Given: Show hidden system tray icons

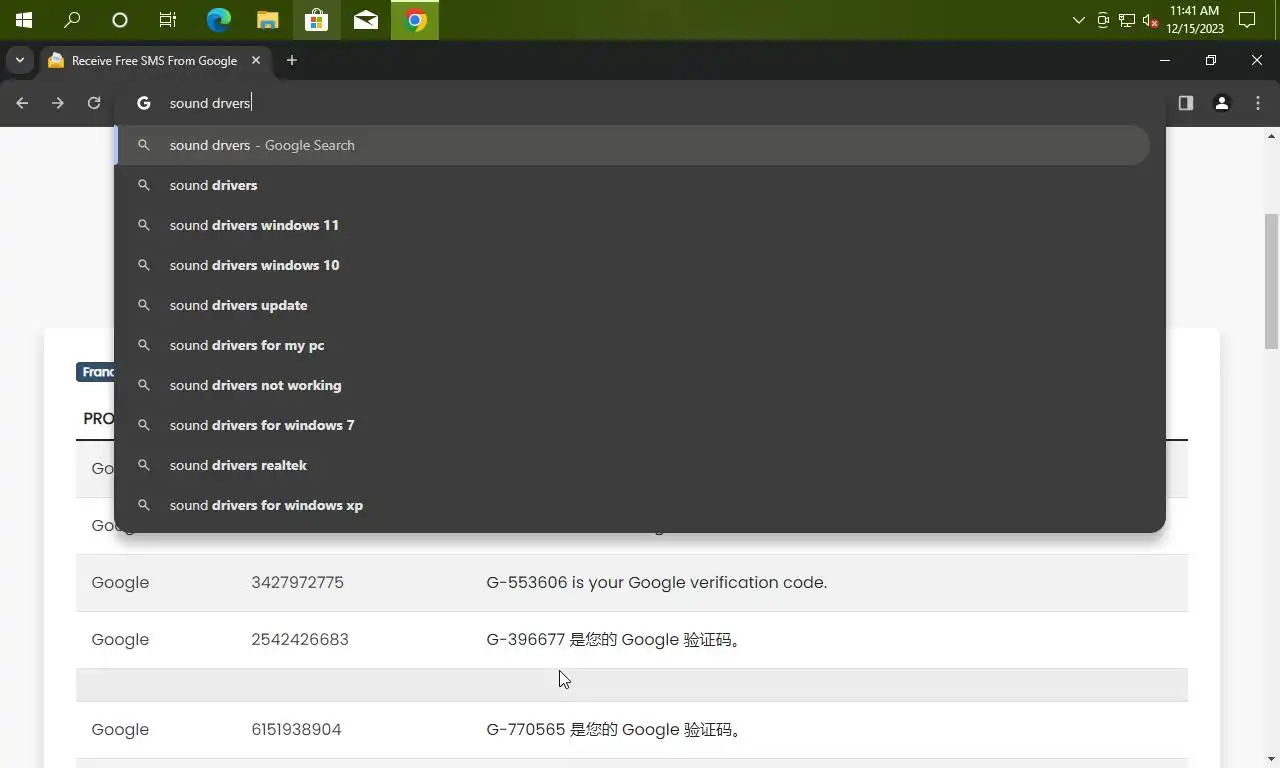Looking at the screenshot, I should point(1078,20).
